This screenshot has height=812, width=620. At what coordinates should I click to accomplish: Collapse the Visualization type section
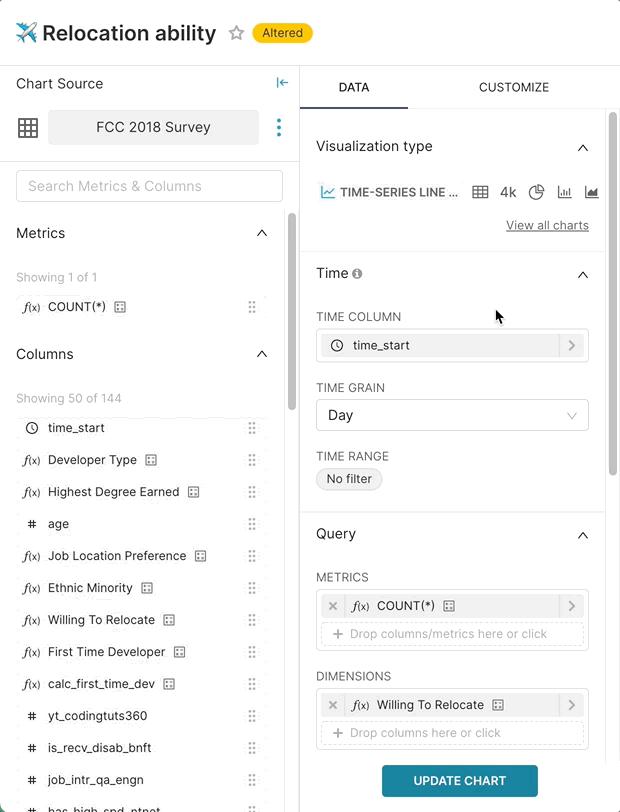[x=583, y=147]
